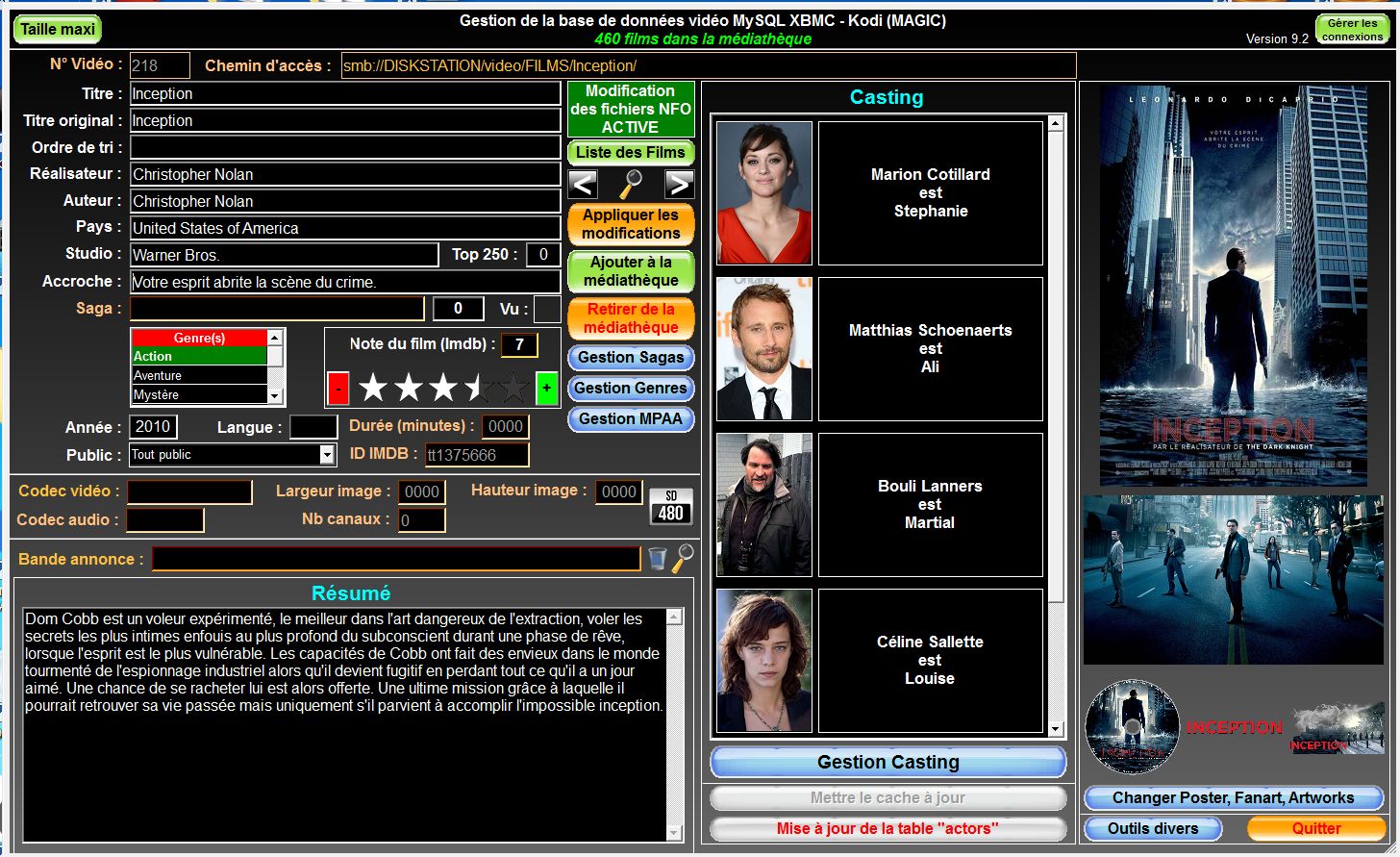Select Mystère in the genre list
Viewport: 1400px width, 857px height.
[x=199, y=394]
